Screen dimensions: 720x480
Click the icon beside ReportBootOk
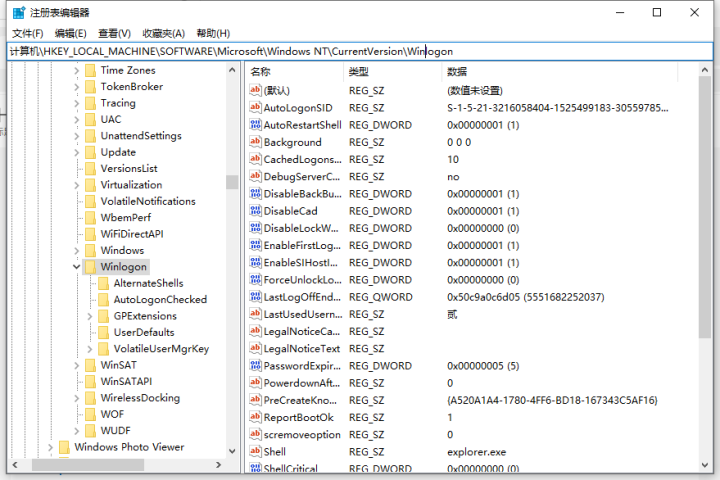pos(255,417)
